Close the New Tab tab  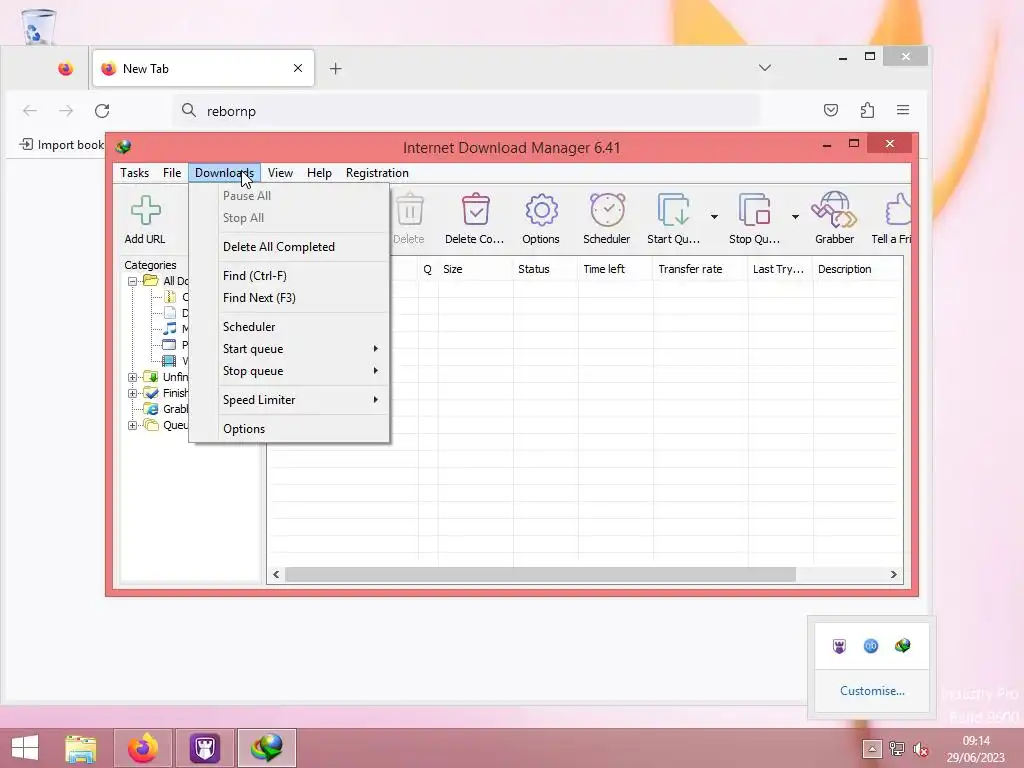click(298, 68)
